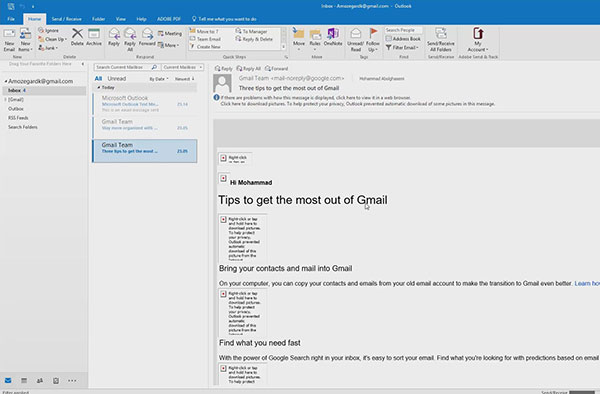
Task: Open the Clean Up dropdown
Action: point(52,39)
